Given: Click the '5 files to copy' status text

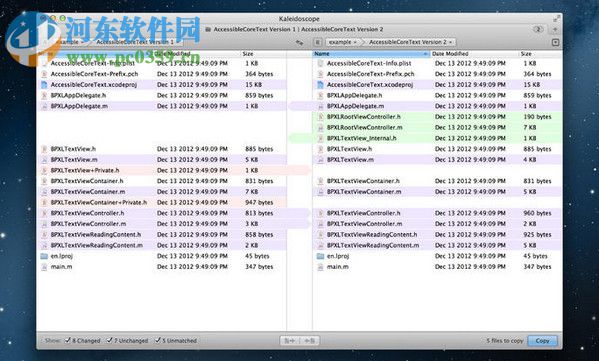Looking at the screenshot, I should coord(505,340).
